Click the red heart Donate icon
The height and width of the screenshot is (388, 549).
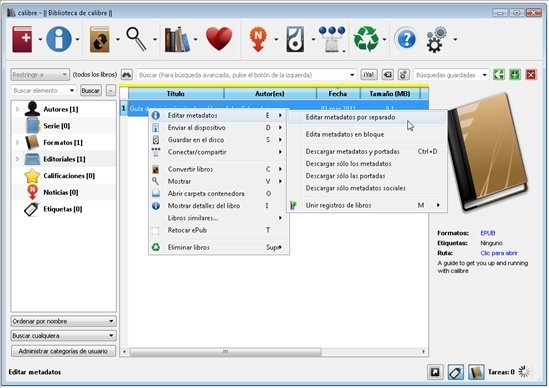pyautogui.click(x=219, y=39)
